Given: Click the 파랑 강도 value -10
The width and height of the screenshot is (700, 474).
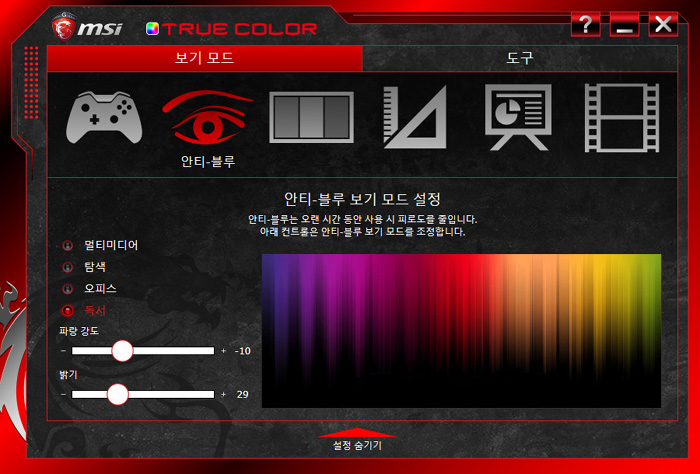Looking at the screenshot, I should tap(242, 351).
